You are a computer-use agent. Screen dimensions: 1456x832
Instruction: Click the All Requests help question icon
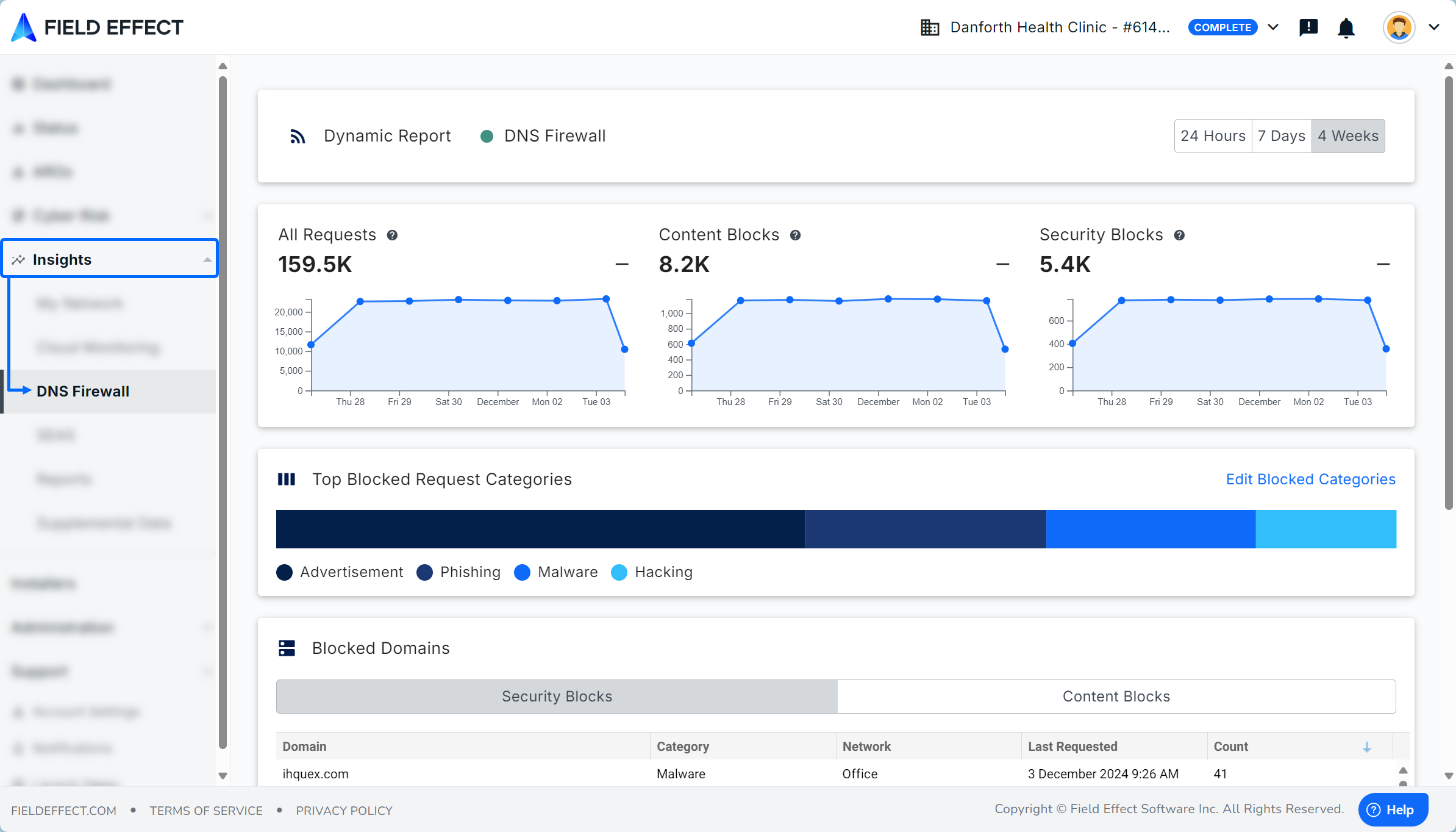392,235
